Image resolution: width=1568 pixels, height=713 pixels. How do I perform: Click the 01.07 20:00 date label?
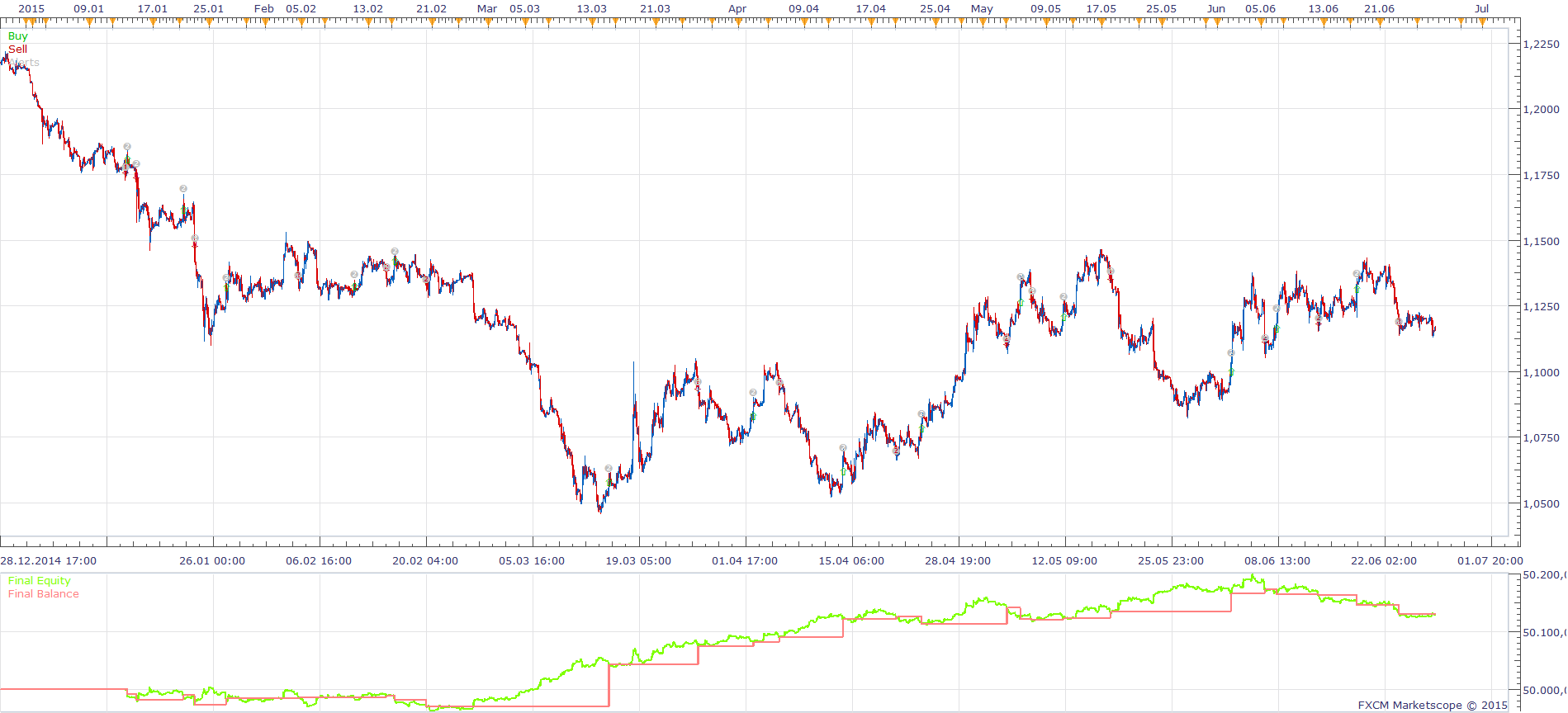click(x=1490, y=561)
